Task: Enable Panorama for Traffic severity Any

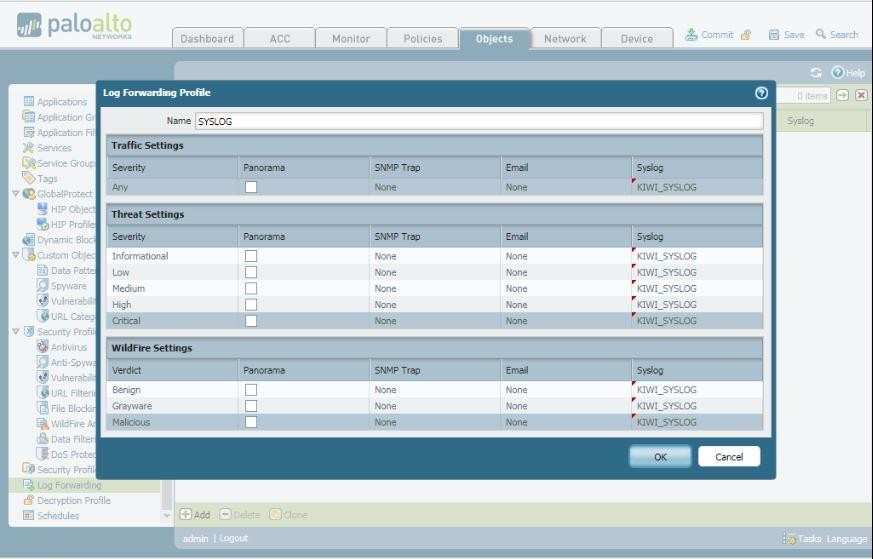Action: tap(251, 187)
